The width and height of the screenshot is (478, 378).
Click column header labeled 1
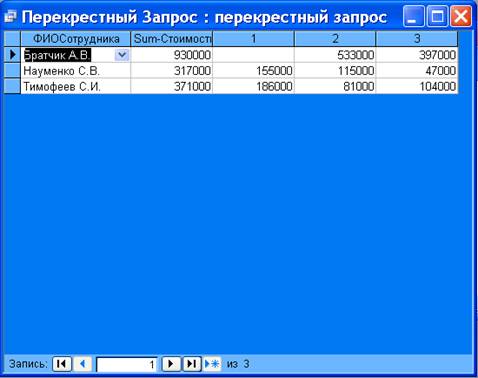(x=253, y=39)
